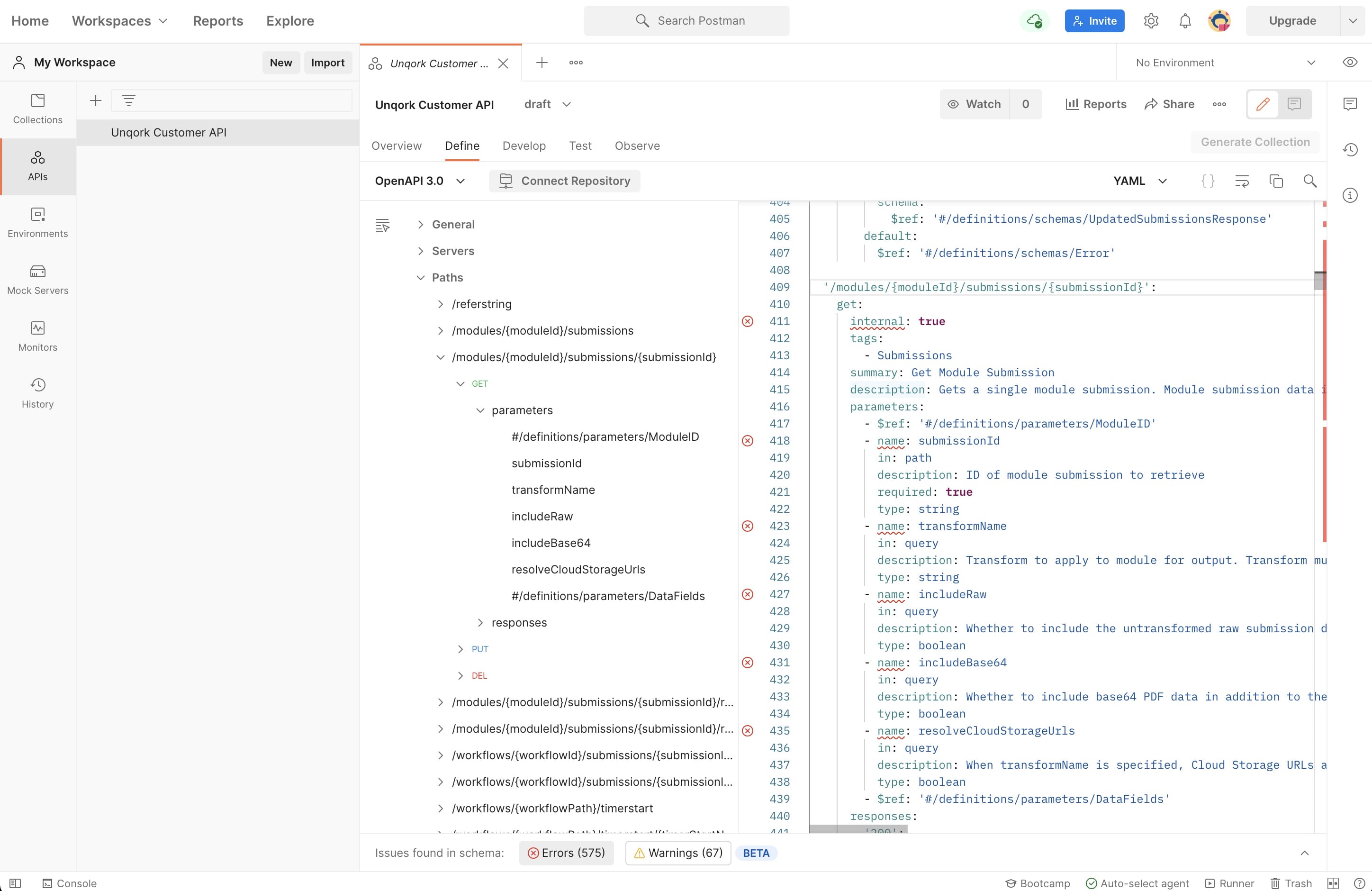Open the Environments sidebar panel

[37, 223]
